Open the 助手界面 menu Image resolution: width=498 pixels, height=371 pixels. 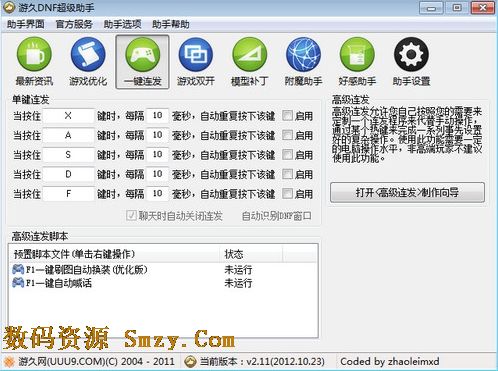coord(26,24)
